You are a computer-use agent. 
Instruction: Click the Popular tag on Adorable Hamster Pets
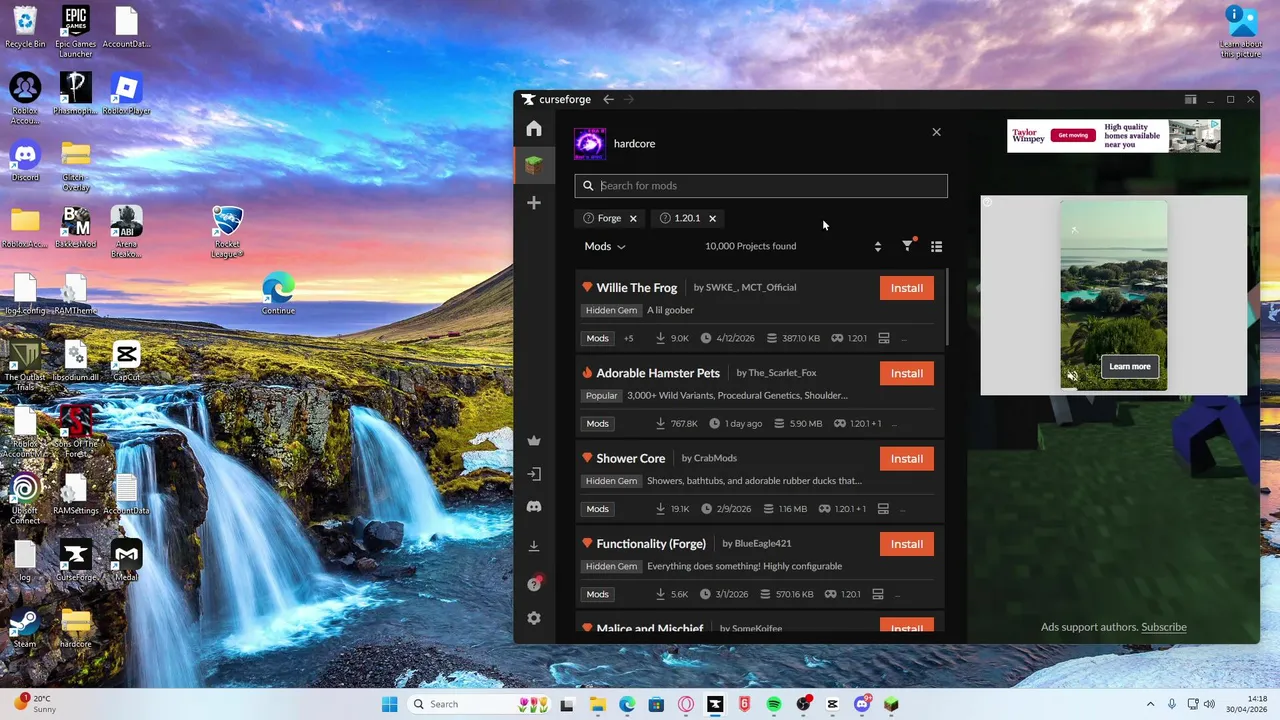(601, 396)
